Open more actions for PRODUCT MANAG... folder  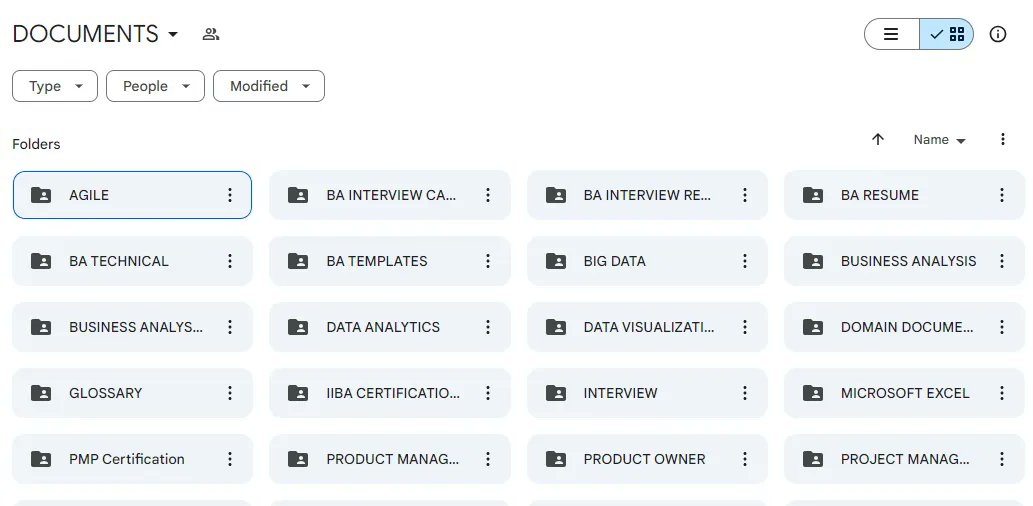pos(488,459)
